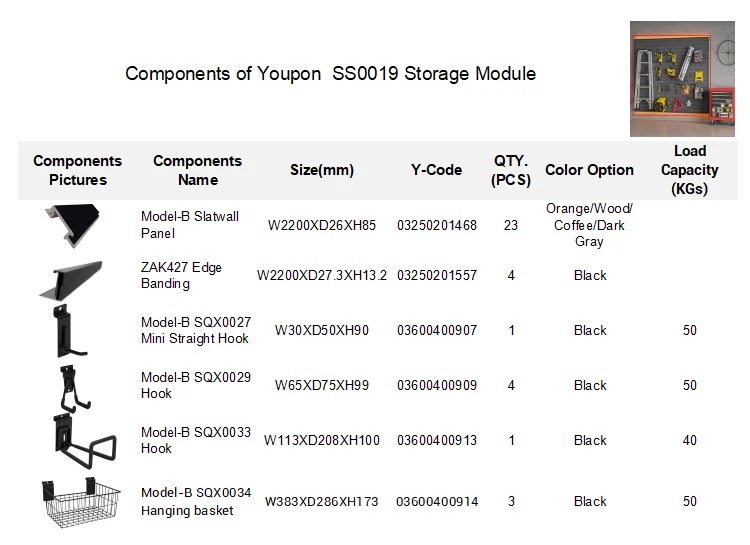Image resolution: width=750 pixels, height=545 pixels.
Task: Click the Orange/Wood/Coffee/Dark Gray color cell
Action: [x=589, y=225]
